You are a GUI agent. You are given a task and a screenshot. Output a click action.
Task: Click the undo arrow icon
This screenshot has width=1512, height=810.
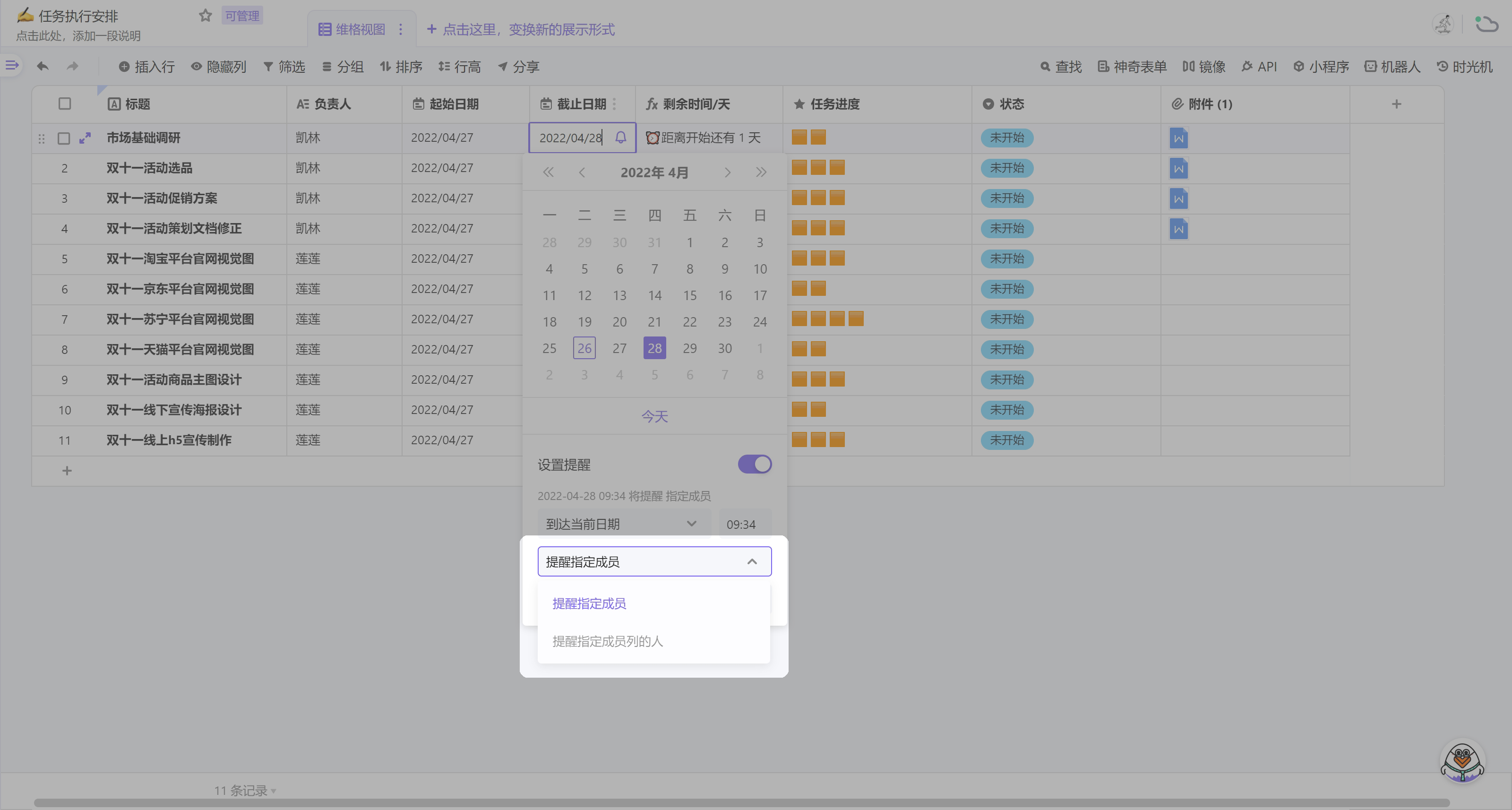[42, 66]
